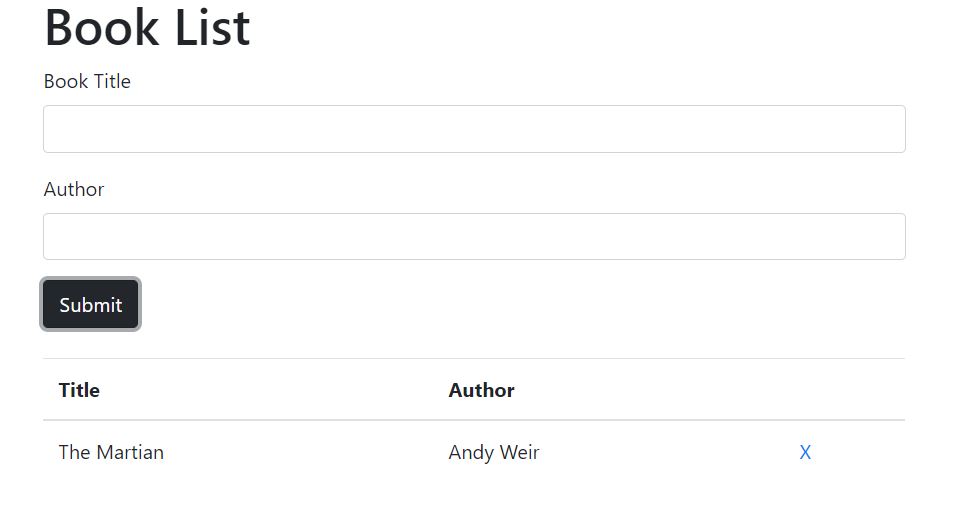Click the Author label above the input

tap(74, 190)
